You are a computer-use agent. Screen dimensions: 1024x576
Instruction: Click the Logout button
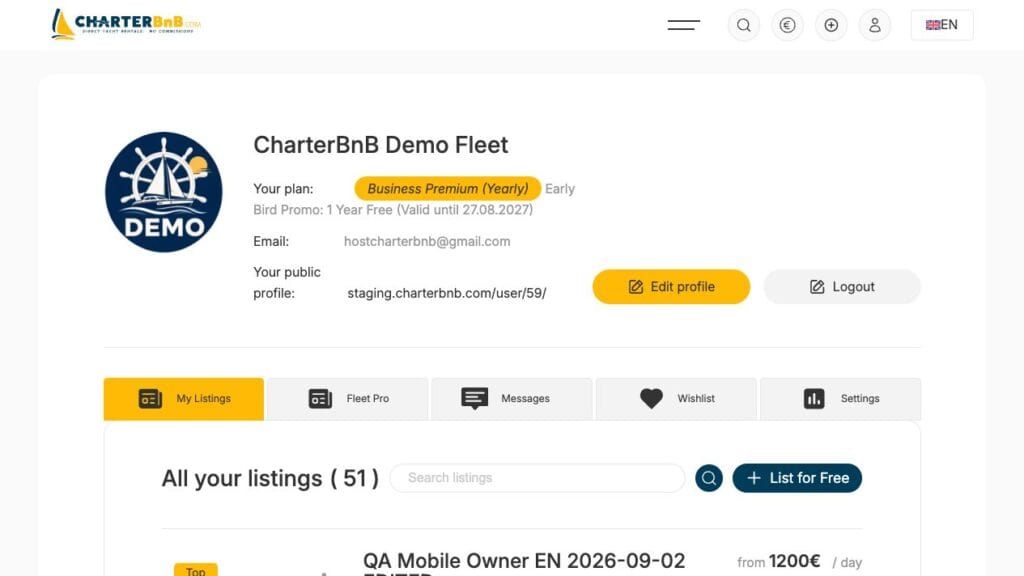point(842,287)
